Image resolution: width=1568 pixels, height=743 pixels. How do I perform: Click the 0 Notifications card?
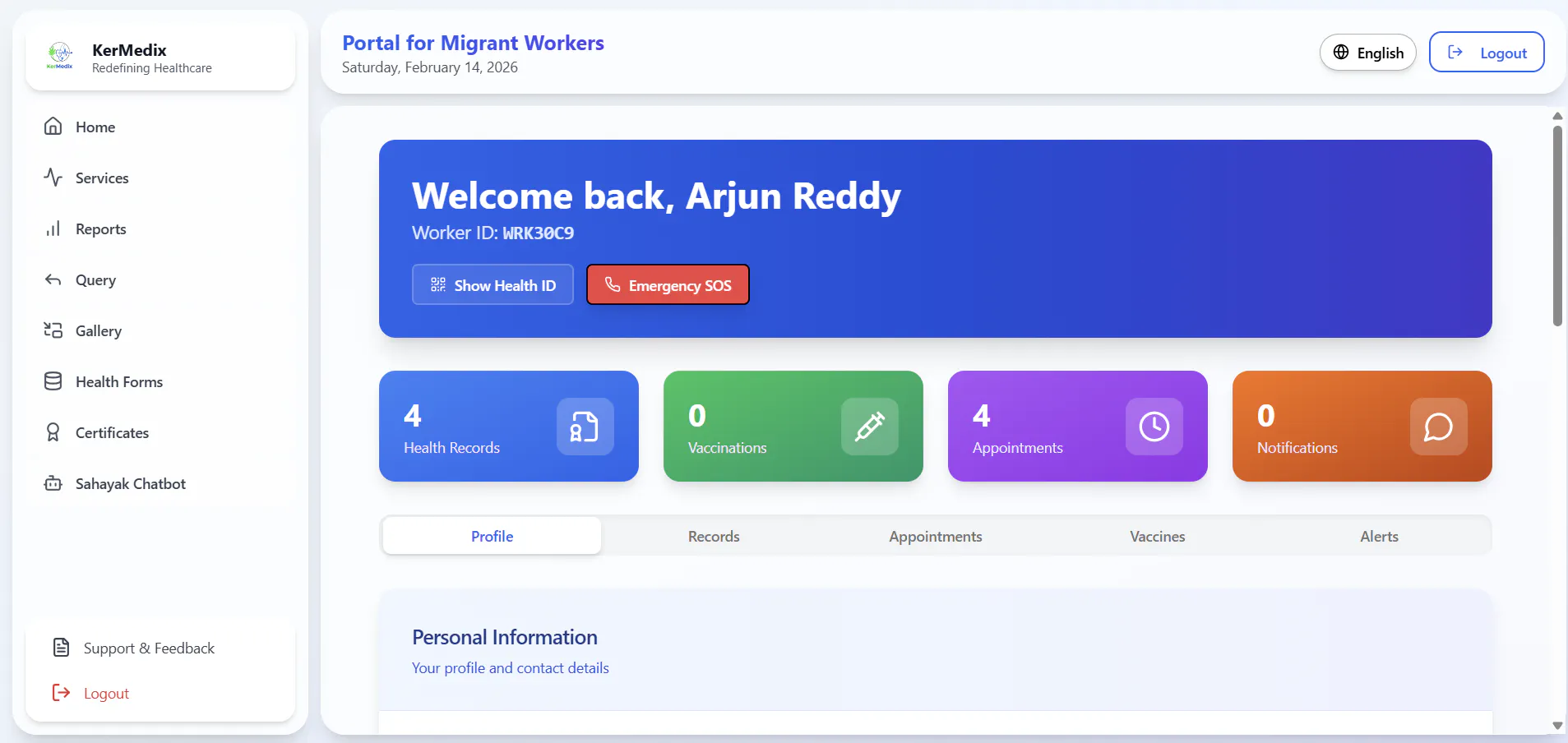pos(1362,426)
